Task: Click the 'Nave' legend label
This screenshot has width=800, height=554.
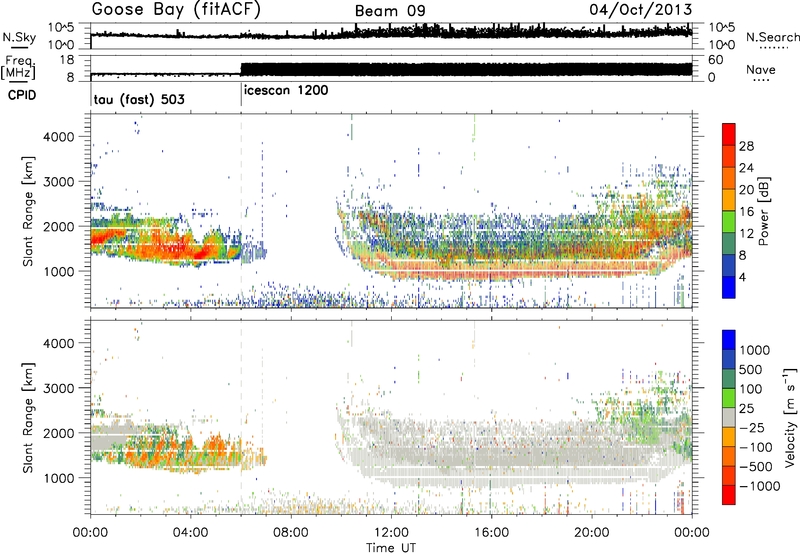Action: coord(761,69)
